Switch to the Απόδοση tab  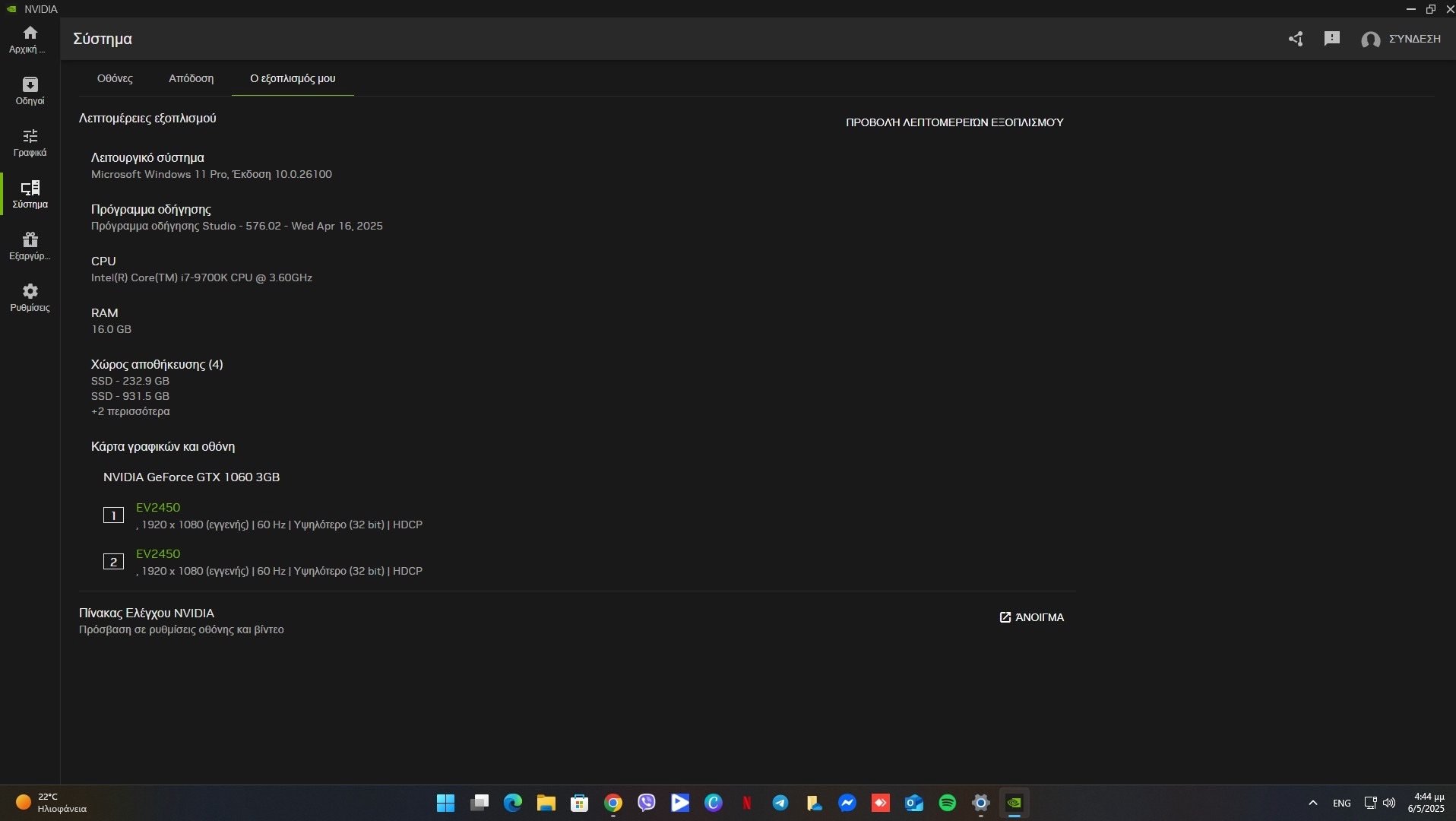191,78
